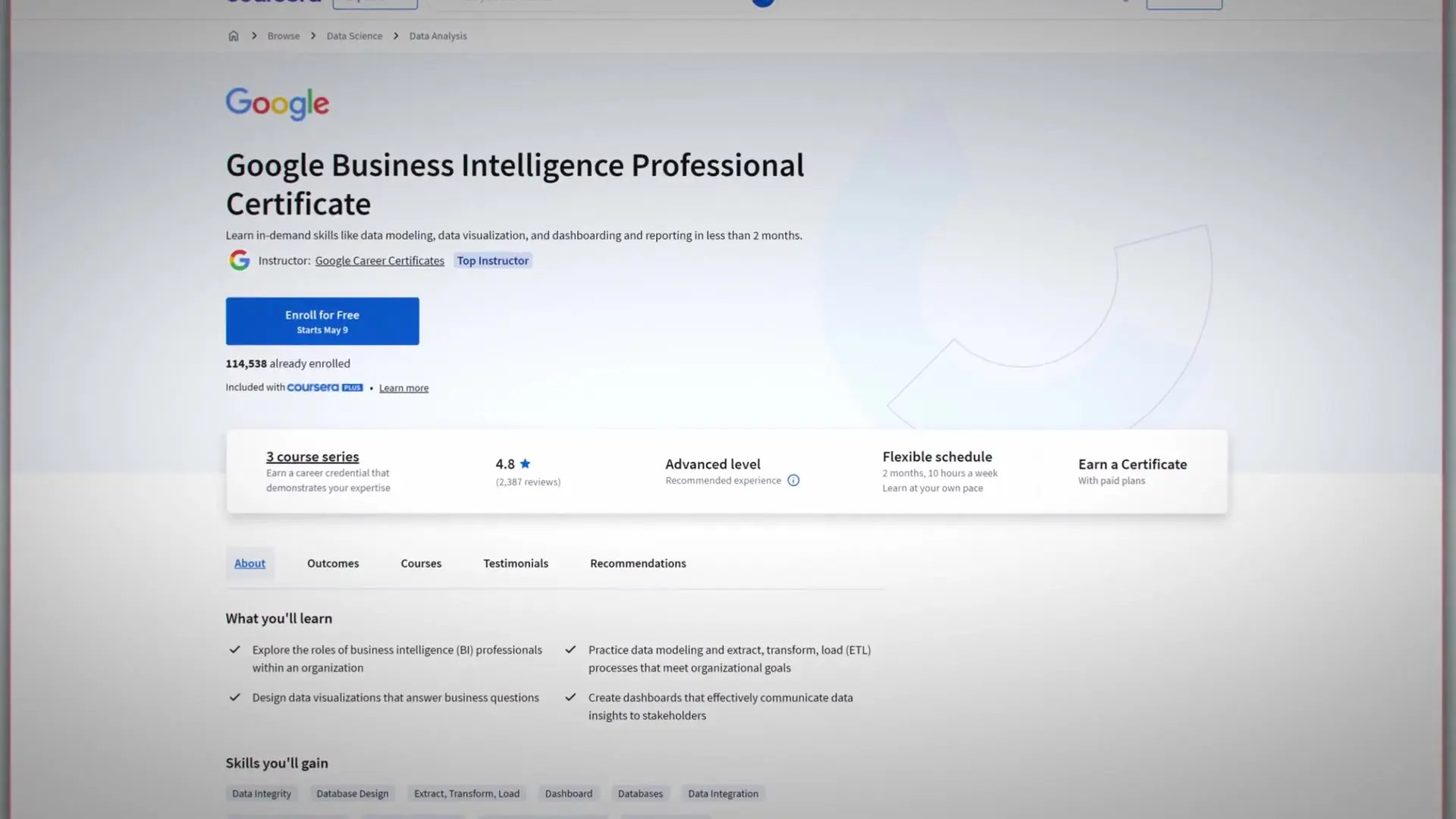
Task: Click chevron before Data Analysis breadcrumb
Action: pyautogui.click(x=396, y=36)
